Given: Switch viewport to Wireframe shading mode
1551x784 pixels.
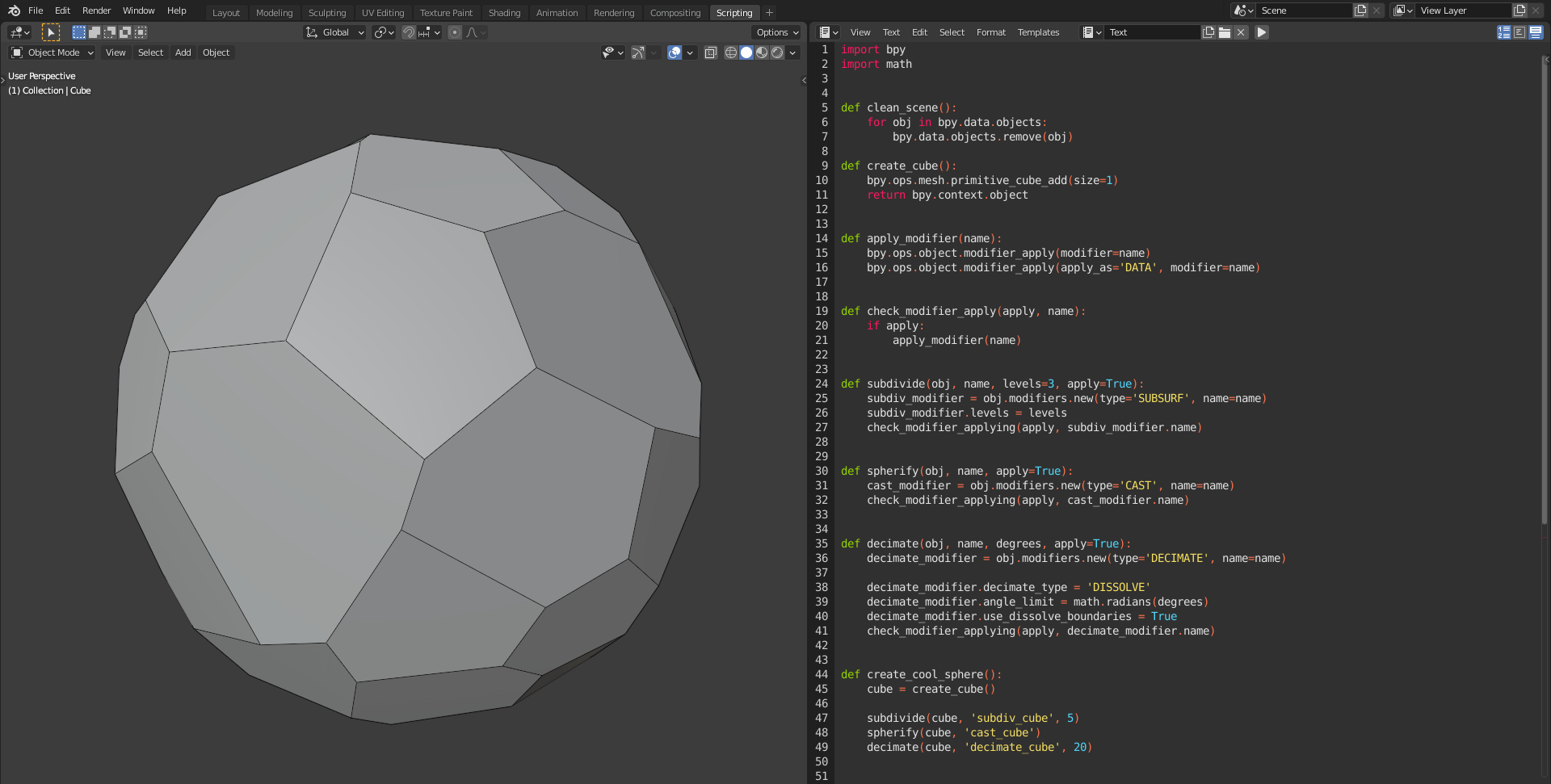Looking at the screenshot, I should (731, 52).
